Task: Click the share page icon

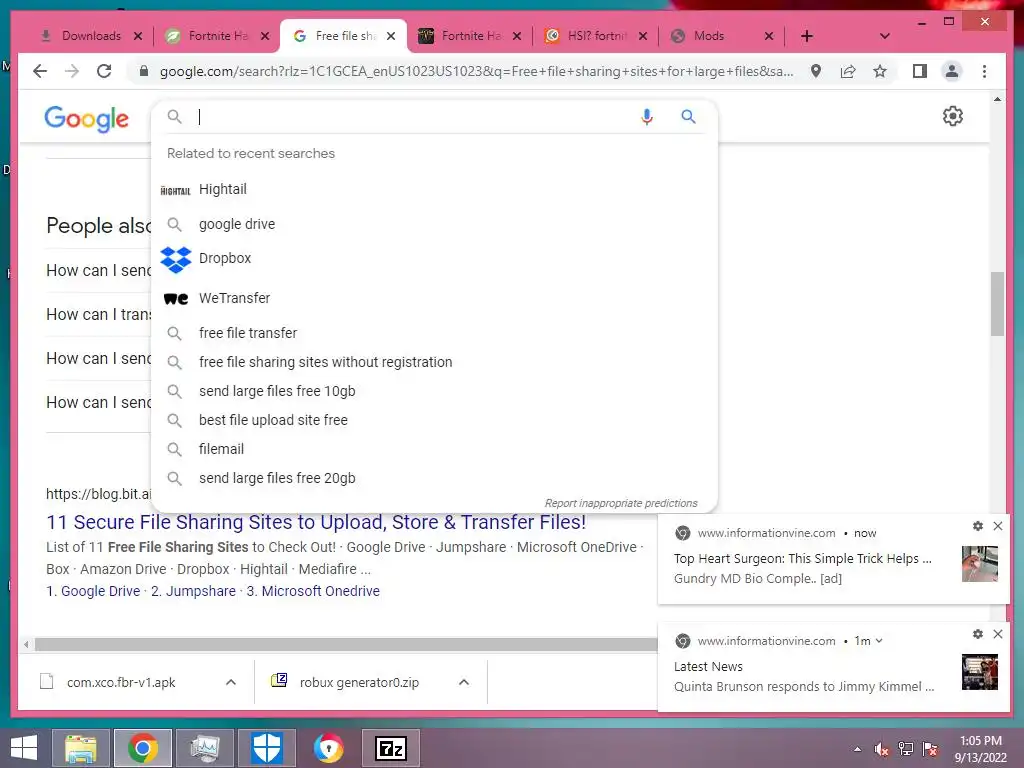Action: [848, 71]
